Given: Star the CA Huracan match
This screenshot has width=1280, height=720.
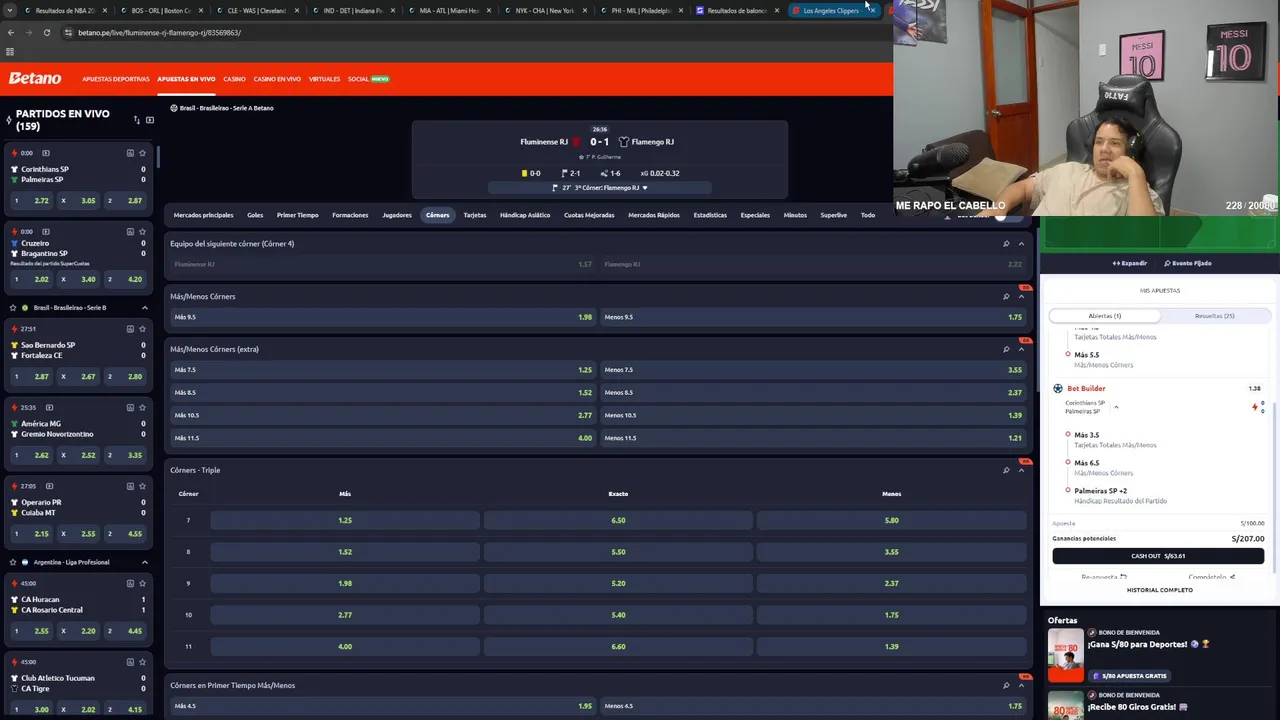Looking at the screenshot, I should [x=142, y=583].
